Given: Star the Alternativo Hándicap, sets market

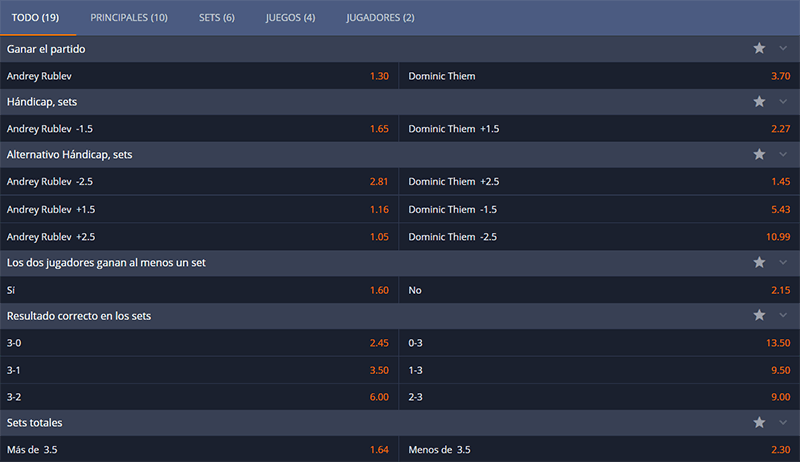Looking at the screenshot, I should (759, 154).
